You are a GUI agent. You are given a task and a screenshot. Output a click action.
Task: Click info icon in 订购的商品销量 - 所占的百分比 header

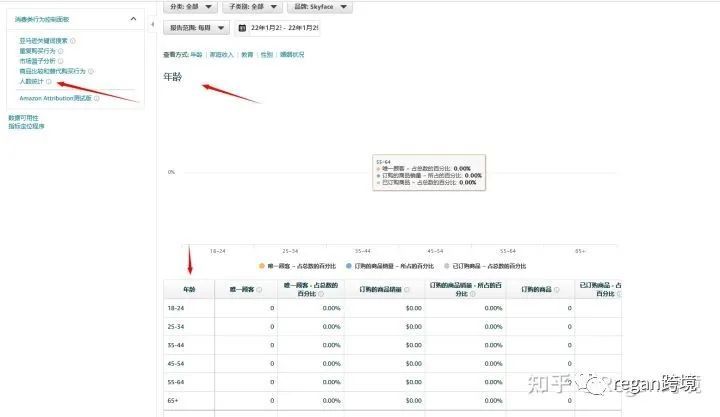click(x=473, y=294)
